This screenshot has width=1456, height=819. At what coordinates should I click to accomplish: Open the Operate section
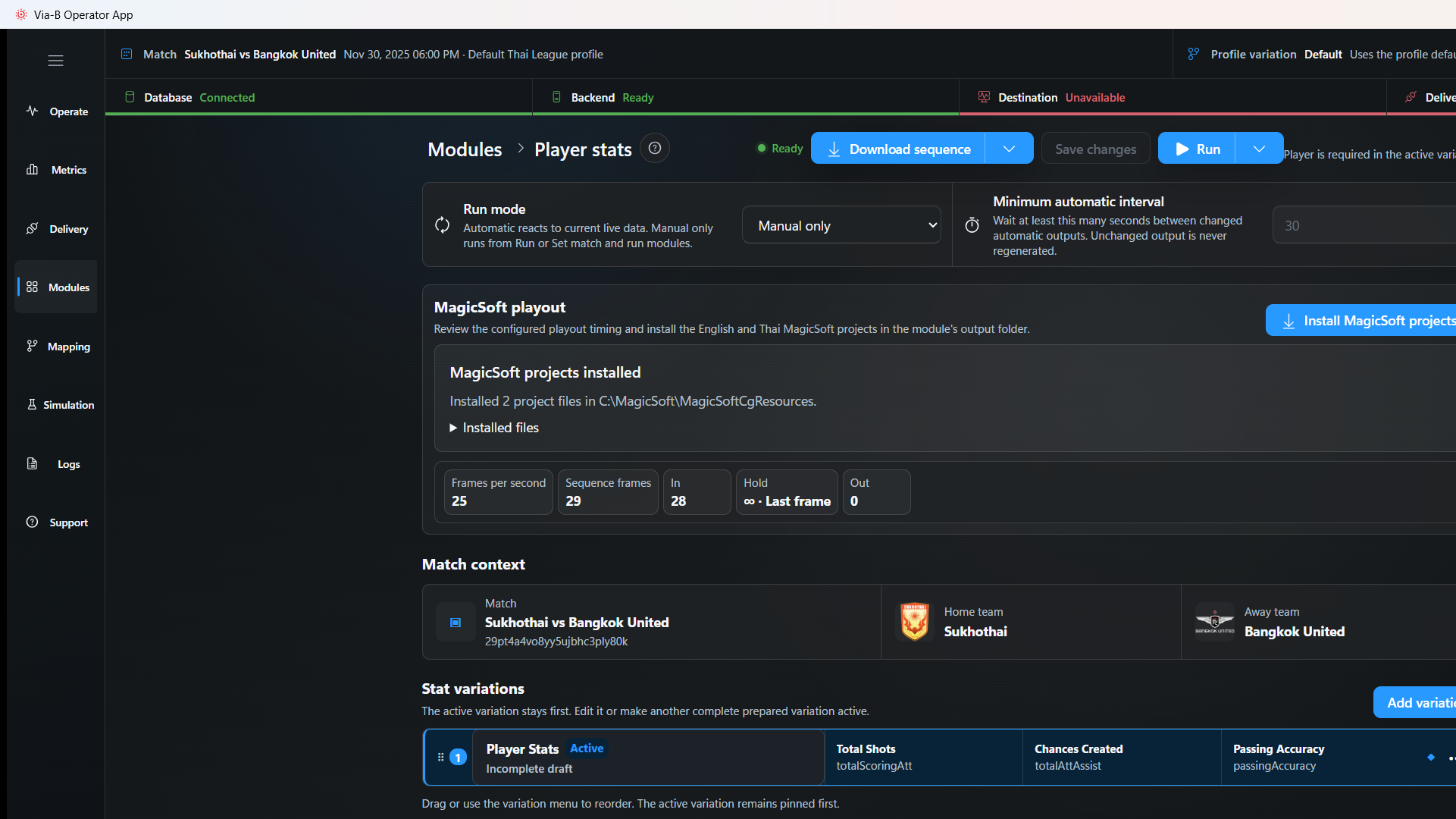pyautogui.click(x=56, y=111)
